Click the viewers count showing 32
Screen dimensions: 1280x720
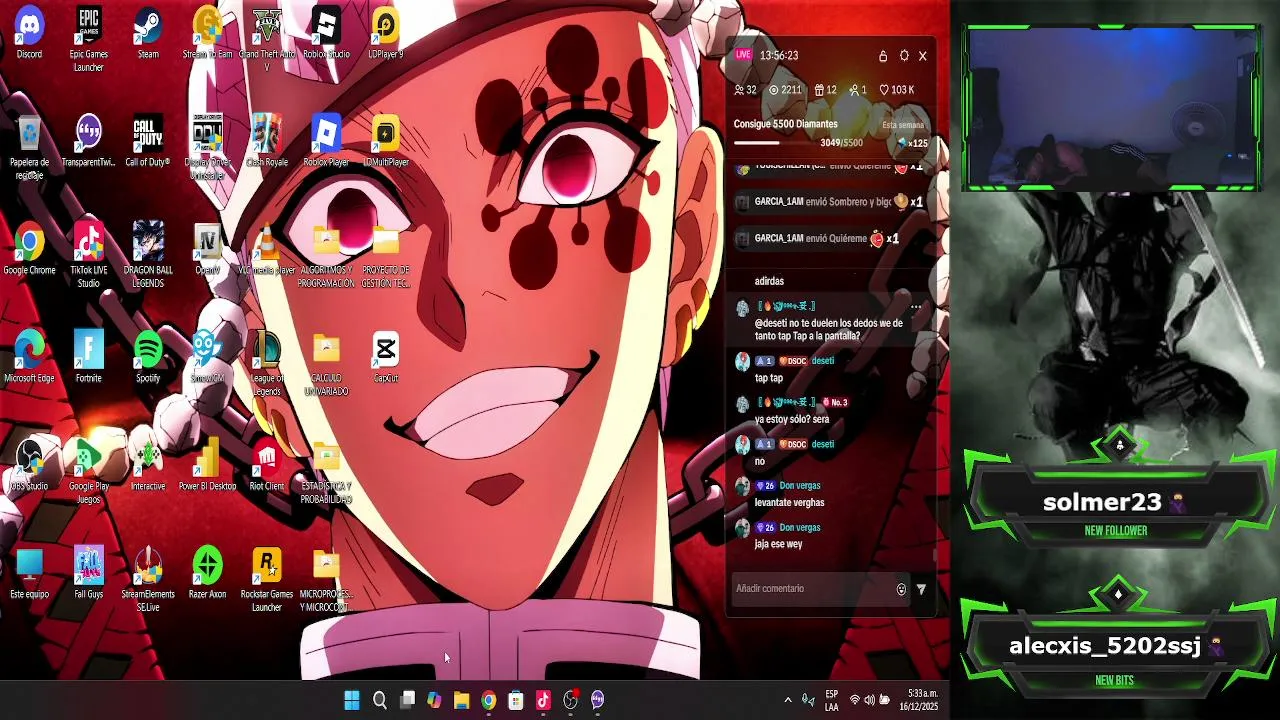click(x=745, y=90)
